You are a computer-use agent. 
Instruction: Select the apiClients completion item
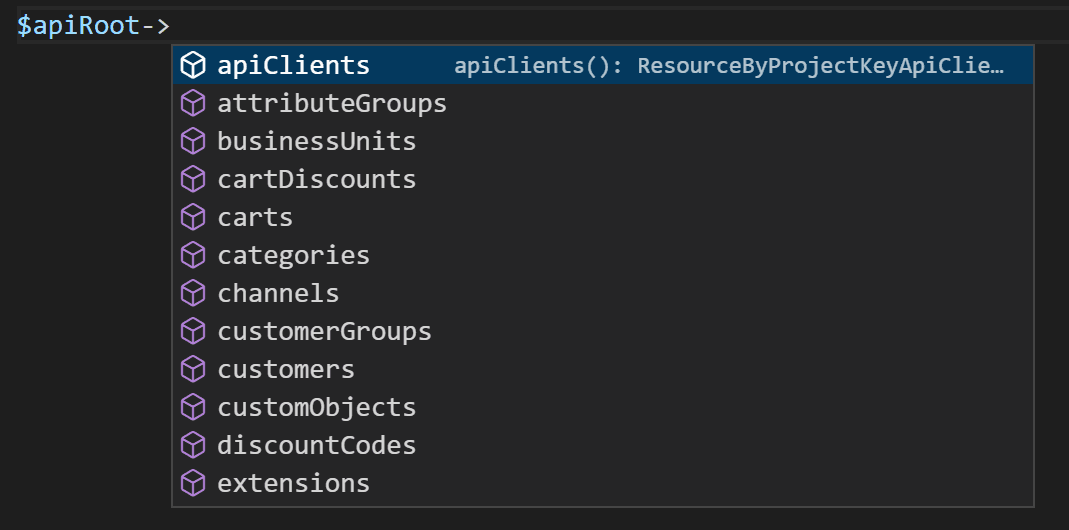(293, 66)
